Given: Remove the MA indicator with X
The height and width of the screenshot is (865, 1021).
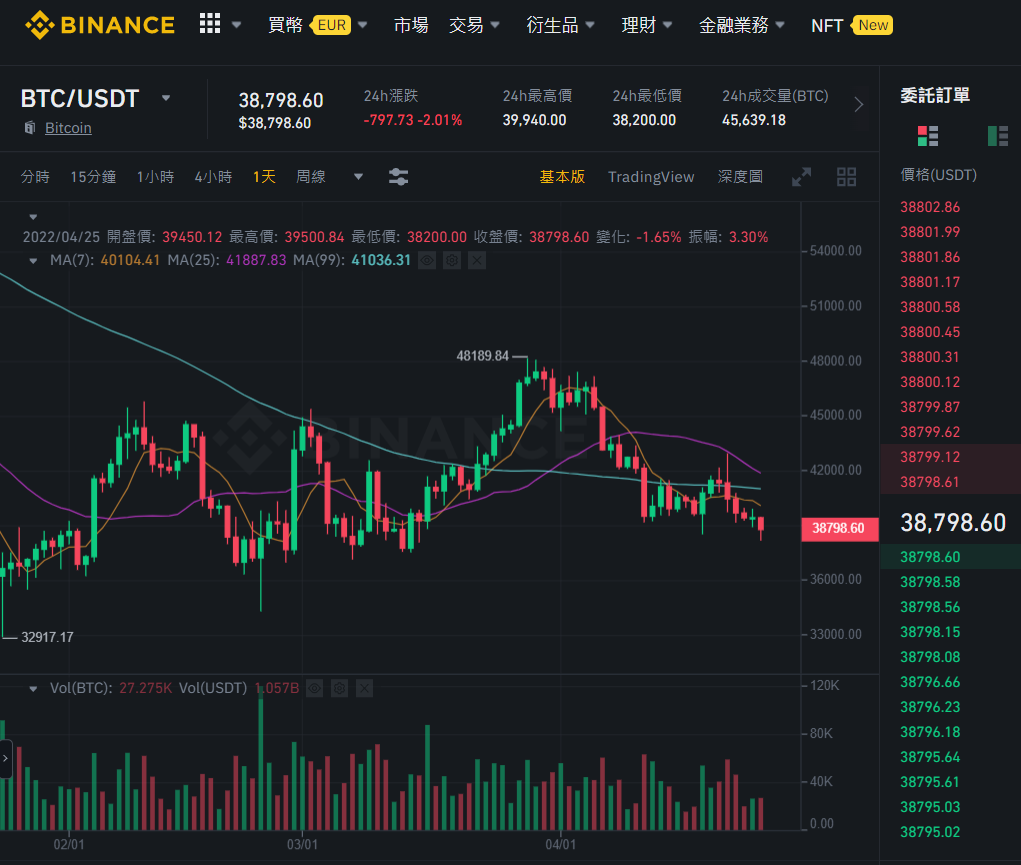Looking at the screenshot, I should pos(477,261).
